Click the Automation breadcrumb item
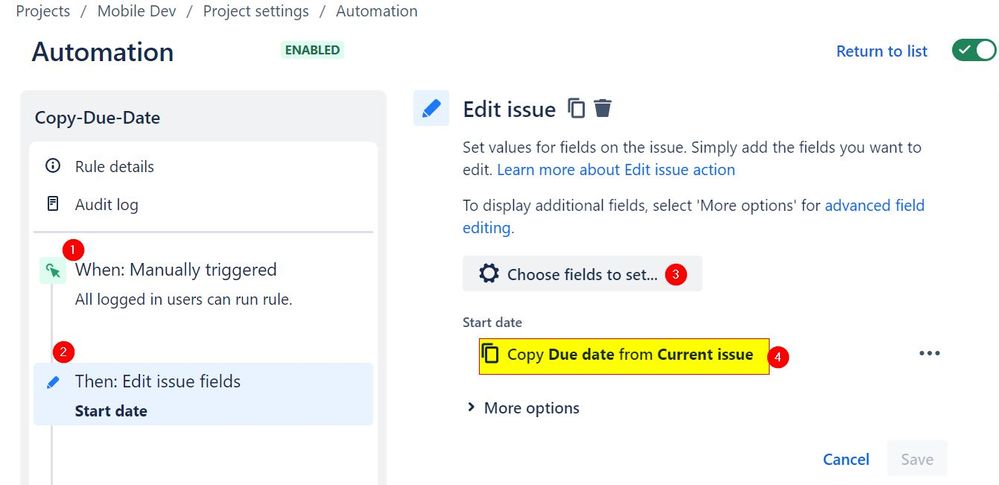 377,11
